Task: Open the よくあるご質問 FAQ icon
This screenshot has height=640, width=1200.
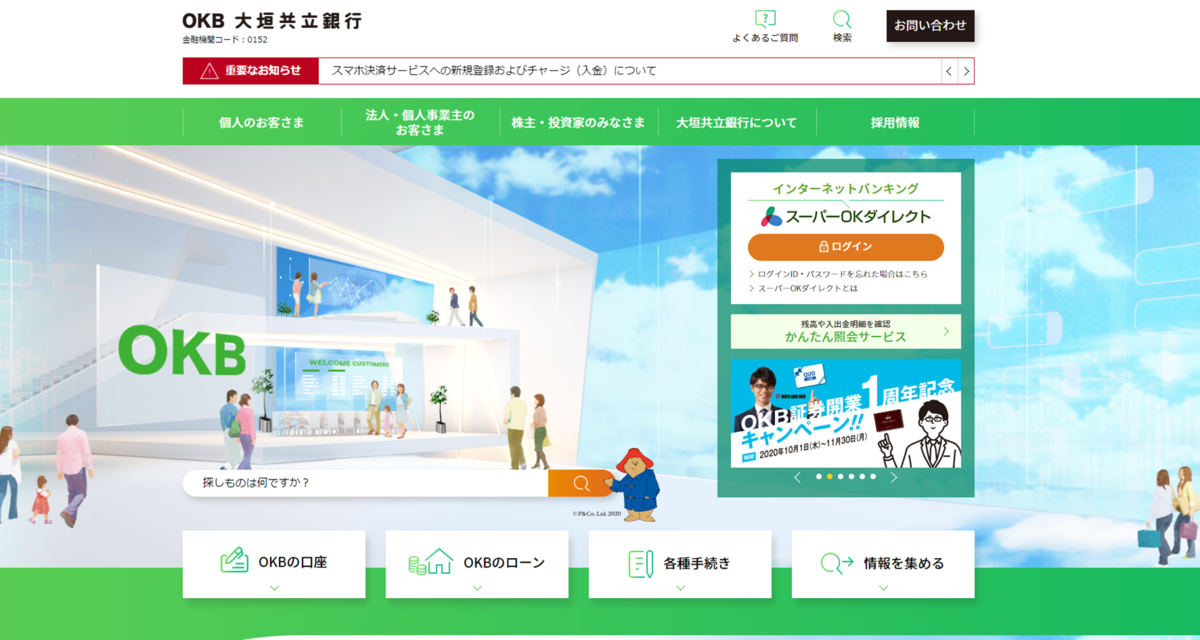Action: (765, 19)
